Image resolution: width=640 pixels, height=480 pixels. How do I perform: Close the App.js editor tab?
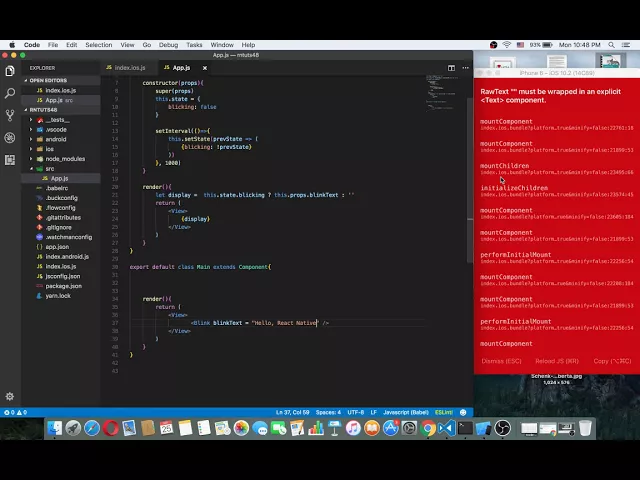(x=205, y=68)
